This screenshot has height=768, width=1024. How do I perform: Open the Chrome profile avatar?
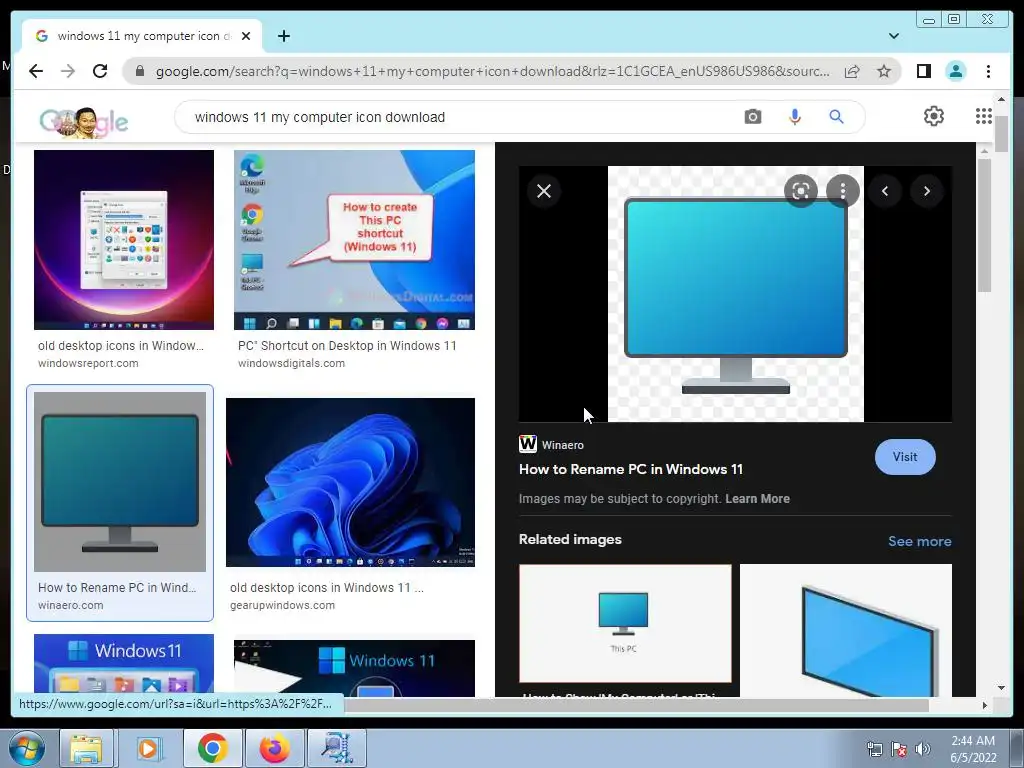point(955,71)
